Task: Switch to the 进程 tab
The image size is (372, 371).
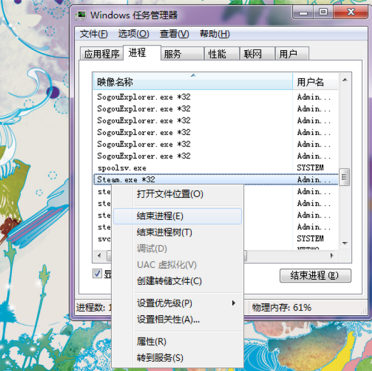Action: point(142,53)
